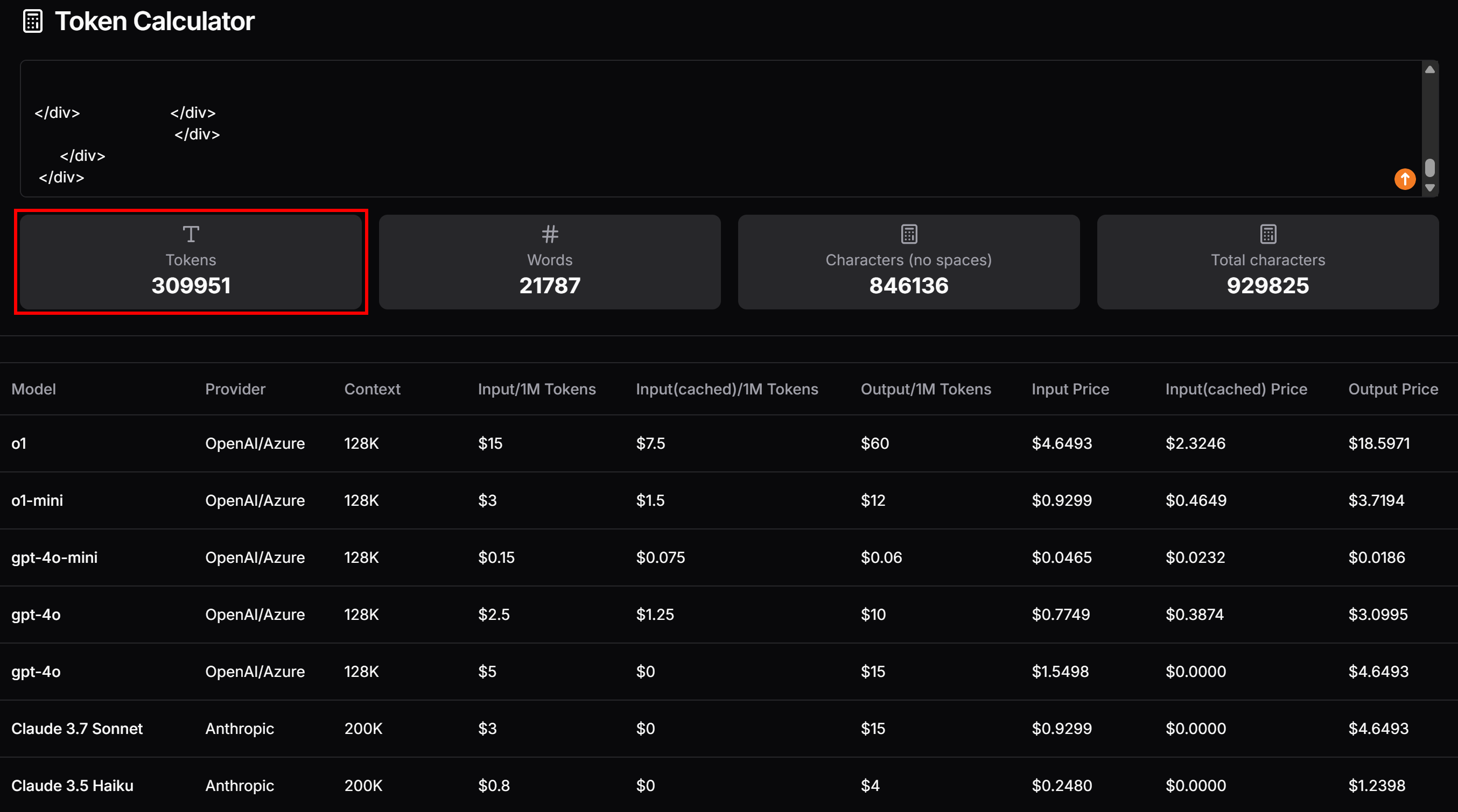Click the $0.075 cached rate for gpt-4o-mini
The height and width of the screenshot is (812, 1458).
click(660, 557)
